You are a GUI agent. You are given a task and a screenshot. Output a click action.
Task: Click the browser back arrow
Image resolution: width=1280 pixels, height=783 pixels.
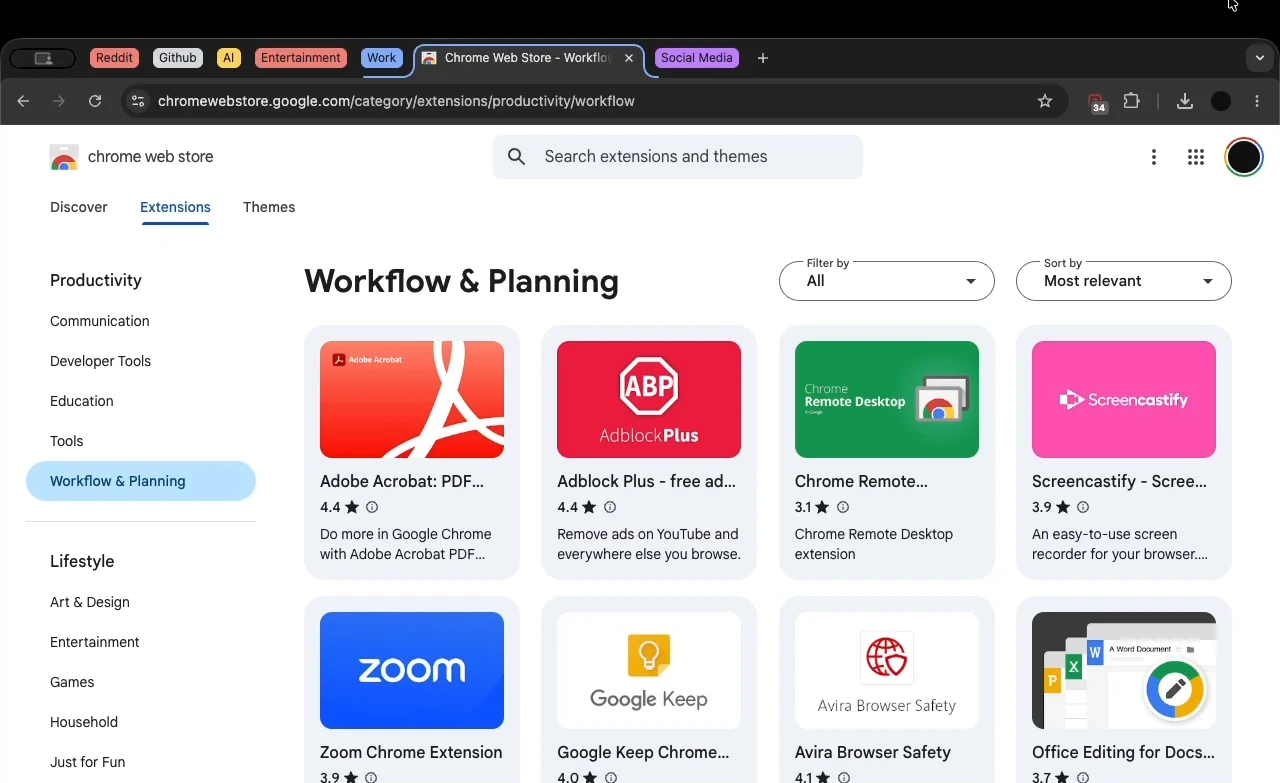tap(23, 101)
